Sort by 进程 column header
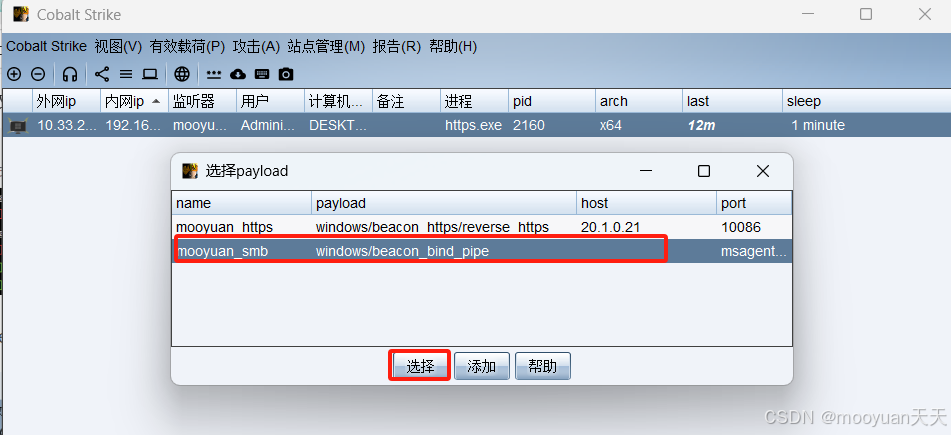 474,101
